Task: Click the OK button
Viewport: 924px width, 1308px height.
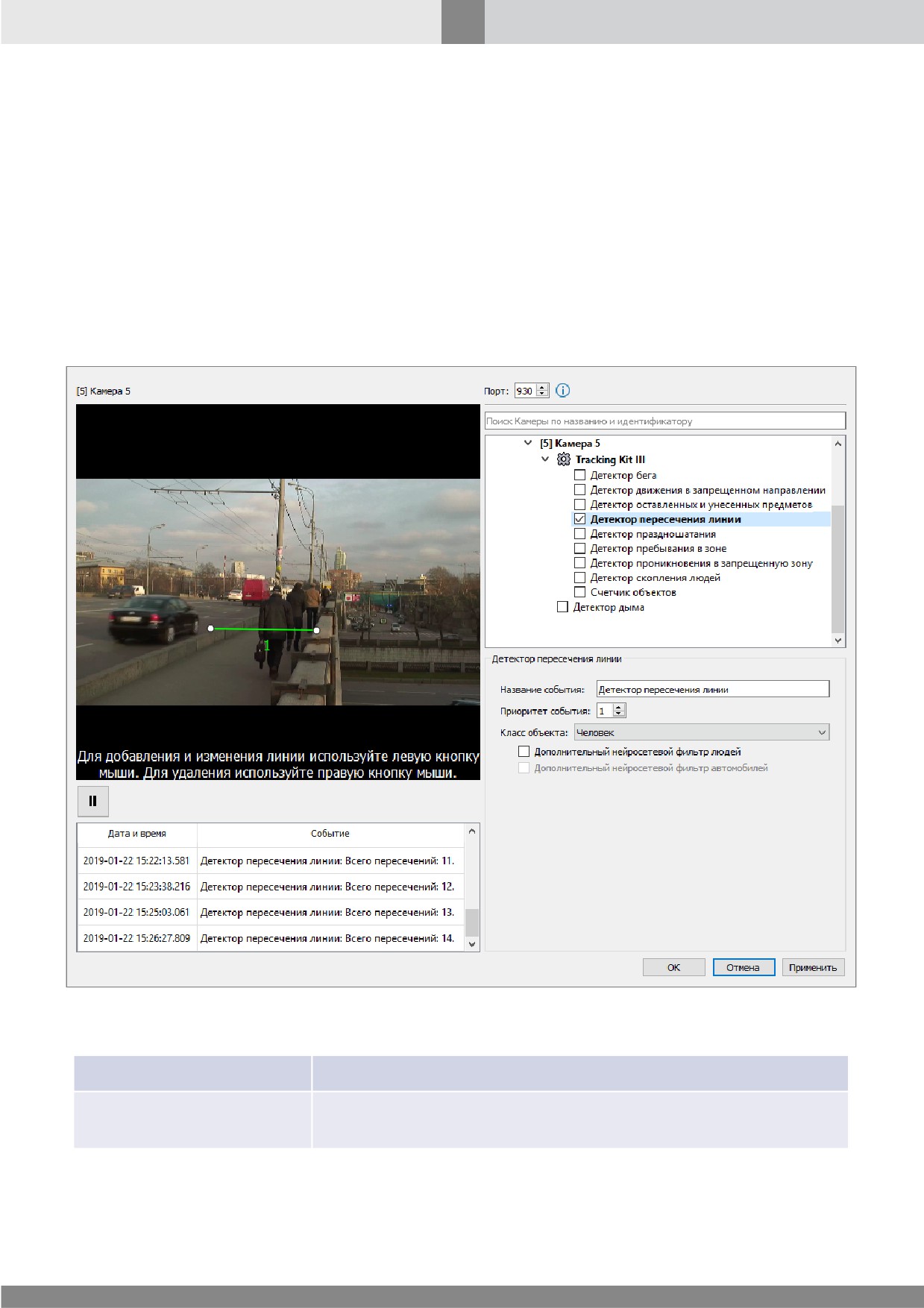Action: [x=674, y=967]
